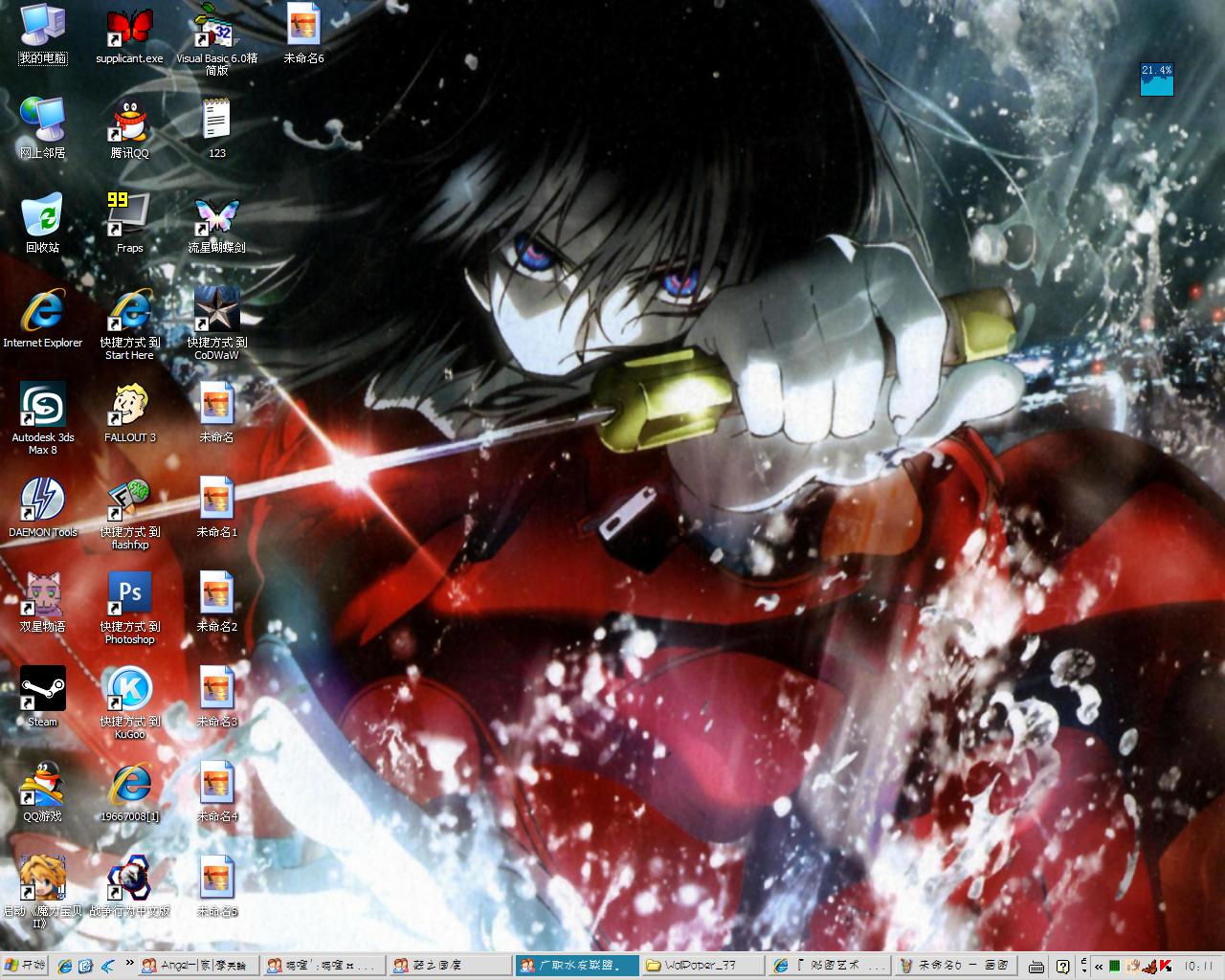Open the 123 text file
The width and height of the screenshot is (1225, 980).
pyautogui.click(x=217, y=128)
